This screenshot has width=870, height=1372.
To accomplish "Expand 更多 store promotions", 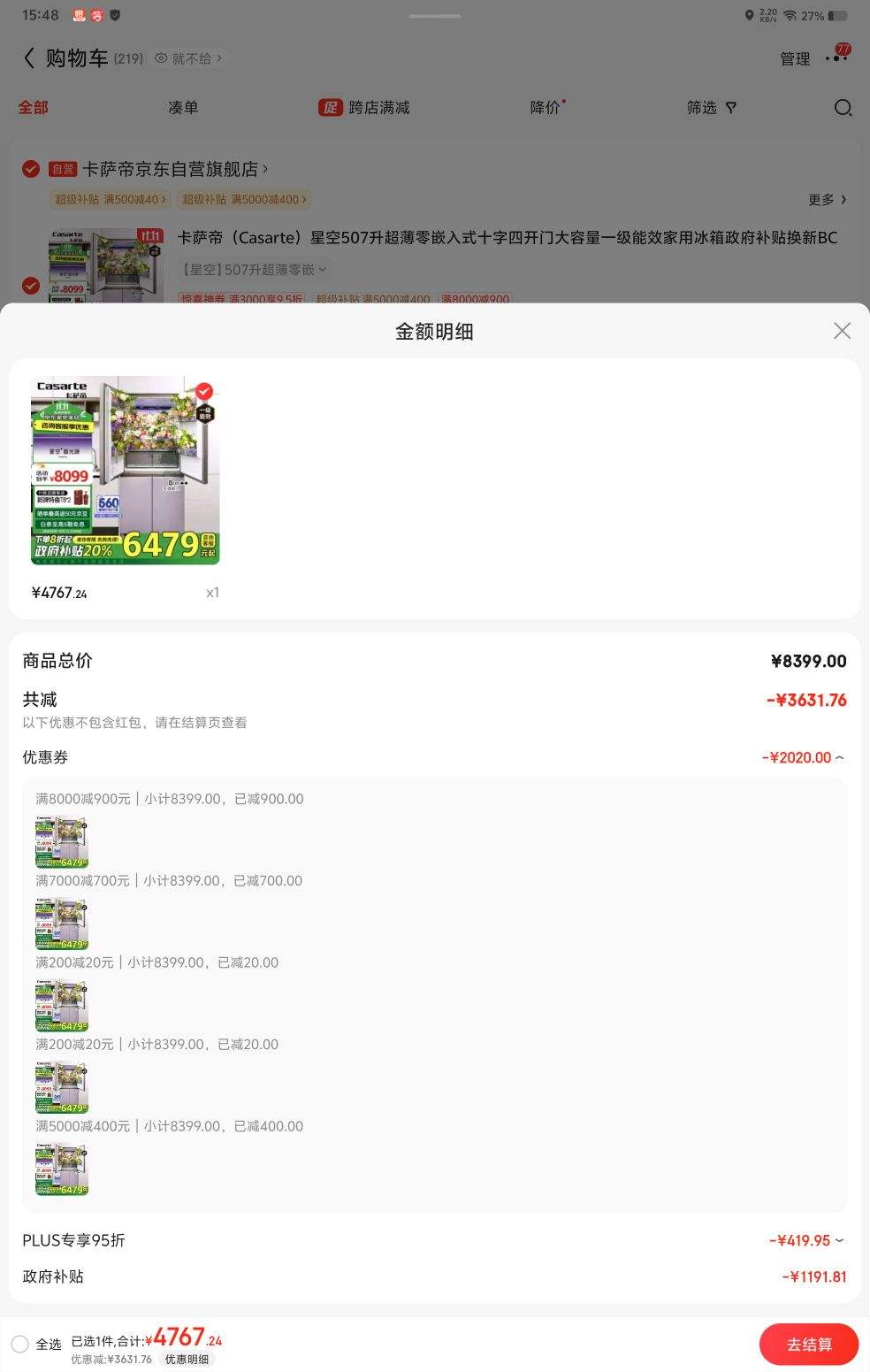I will click(828, 200).
